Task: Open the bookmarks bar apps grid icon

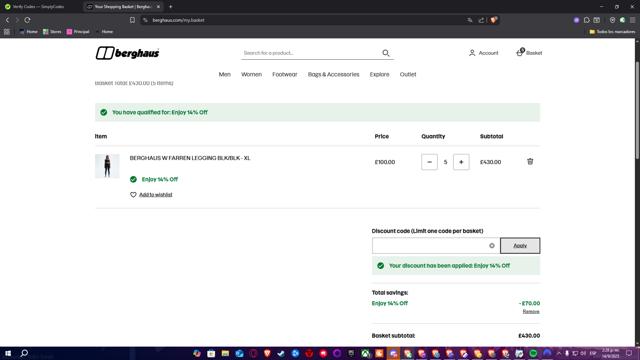Action: (x=7, y=31)
